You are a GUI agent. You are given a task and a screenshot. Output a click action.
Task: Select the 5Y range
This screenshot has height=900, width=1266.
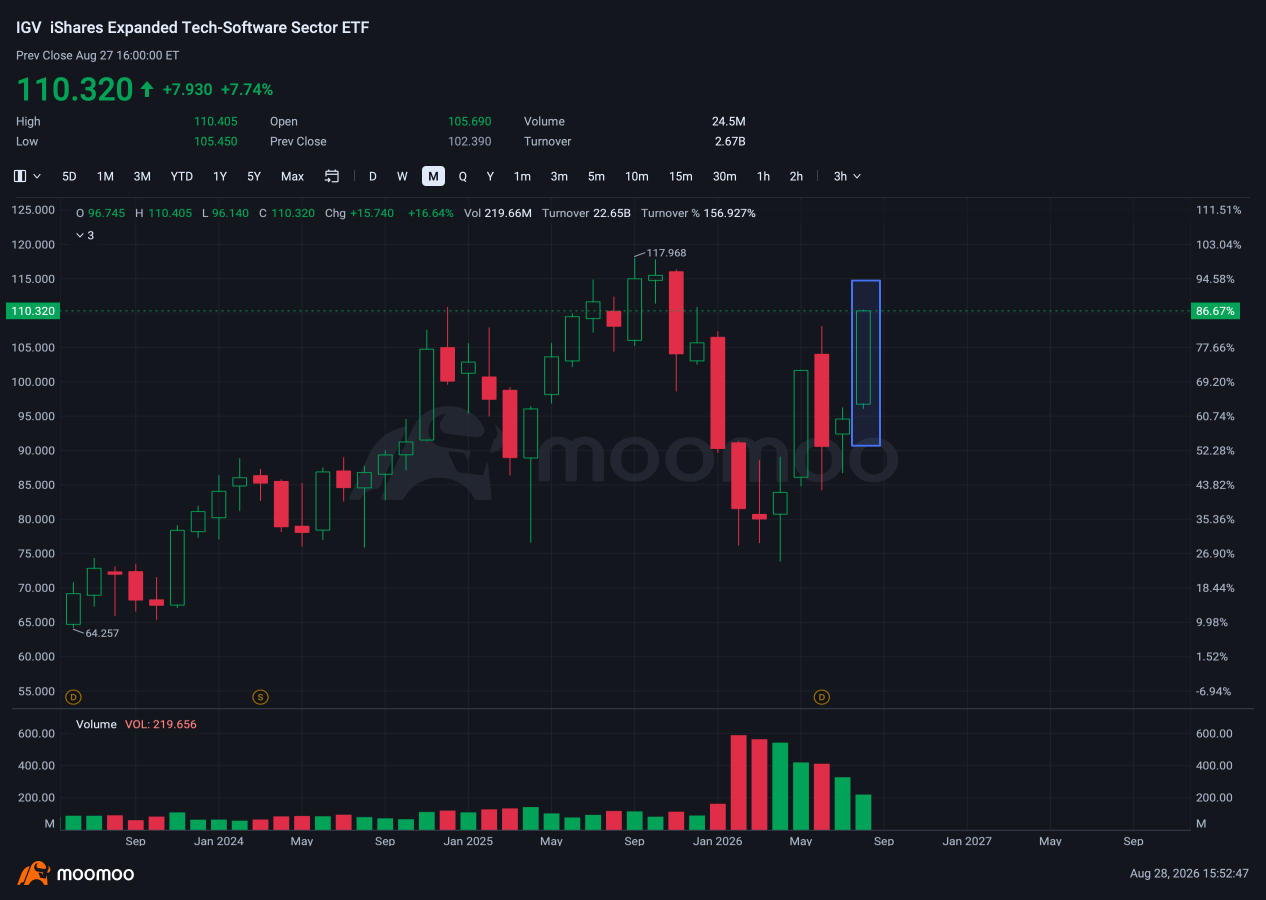[x=254, y=176]
